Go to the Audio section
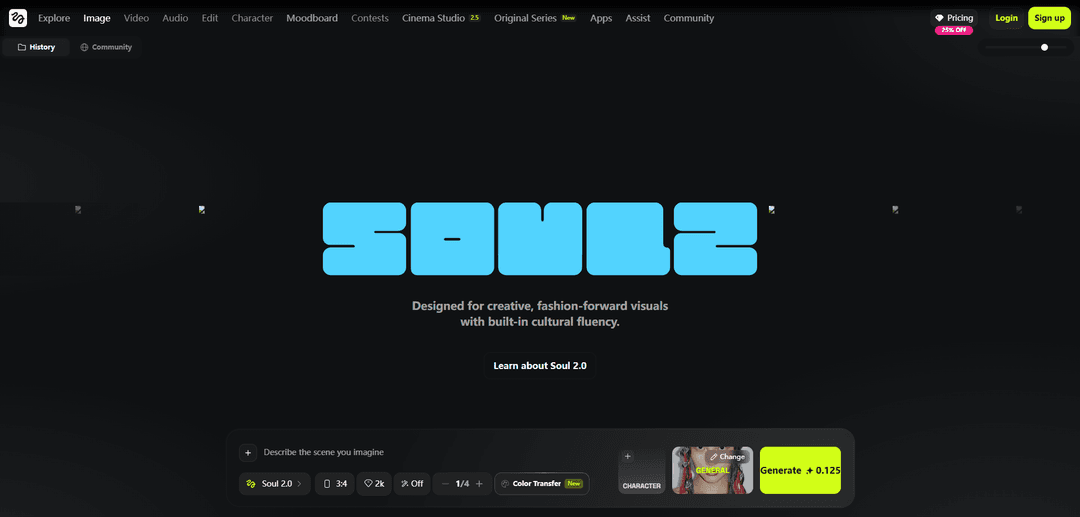 (x=175, y=19)
